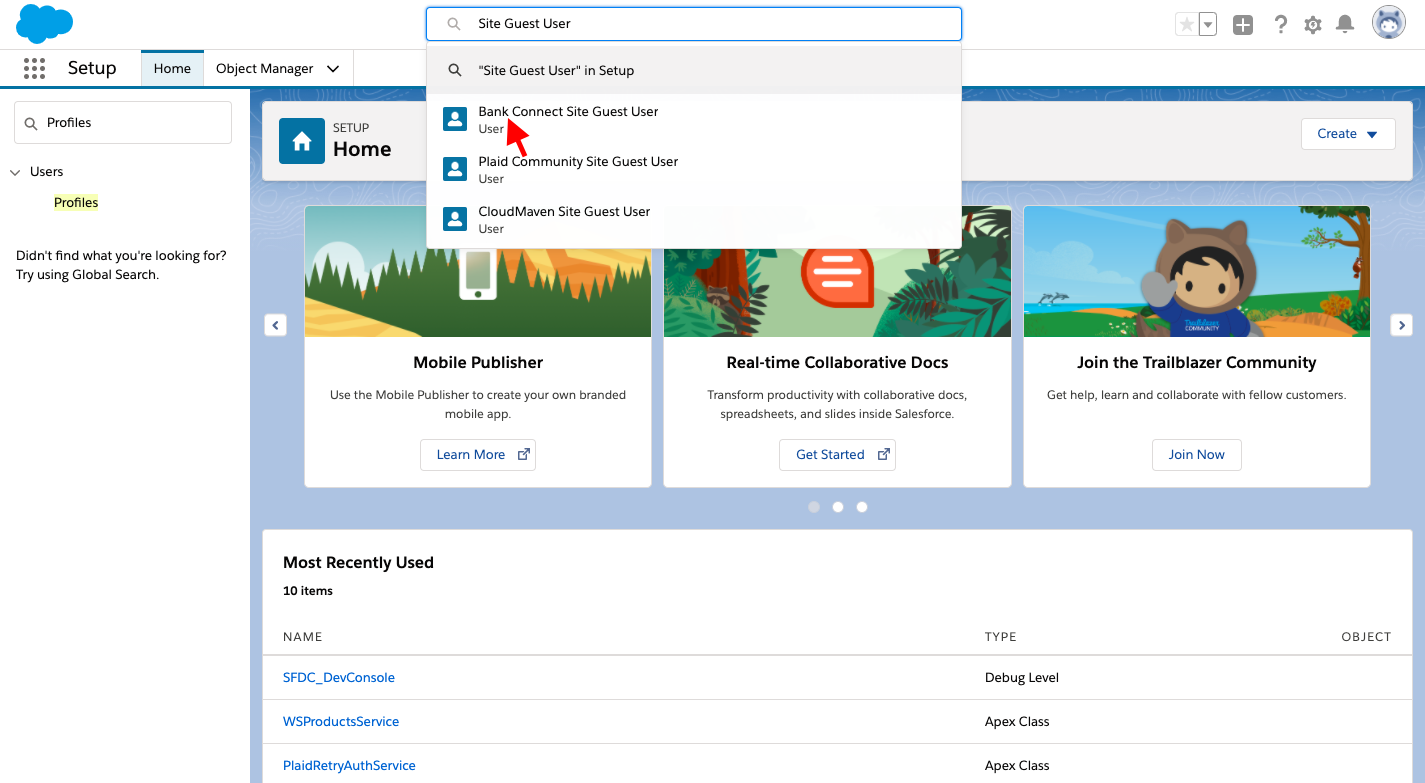Click into the global search field
The image size is (1425, 783).
[694, 24]
